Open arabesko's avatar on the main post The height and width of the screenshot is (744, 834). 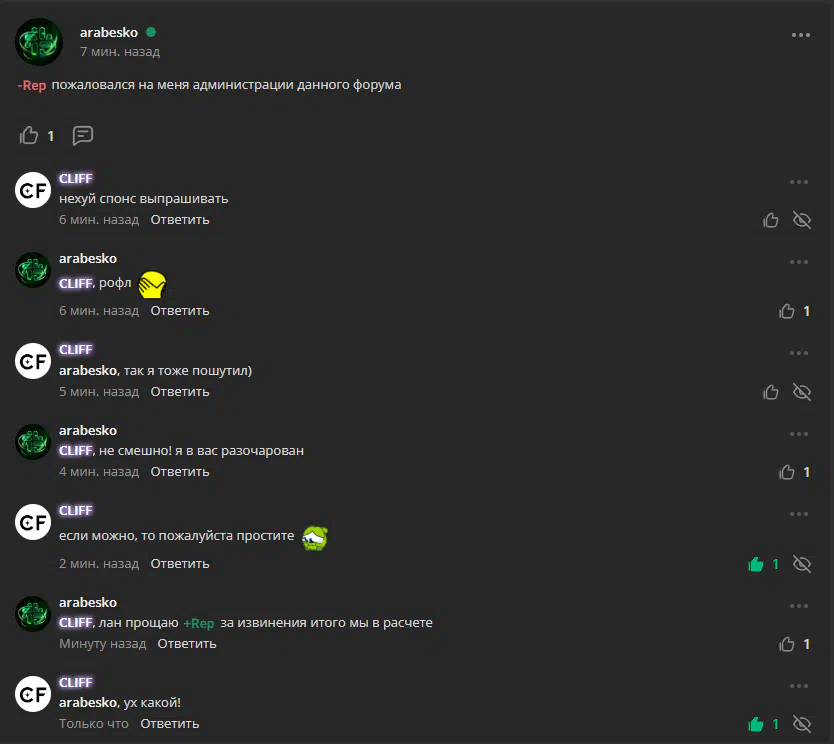click(x=39, y=42)
